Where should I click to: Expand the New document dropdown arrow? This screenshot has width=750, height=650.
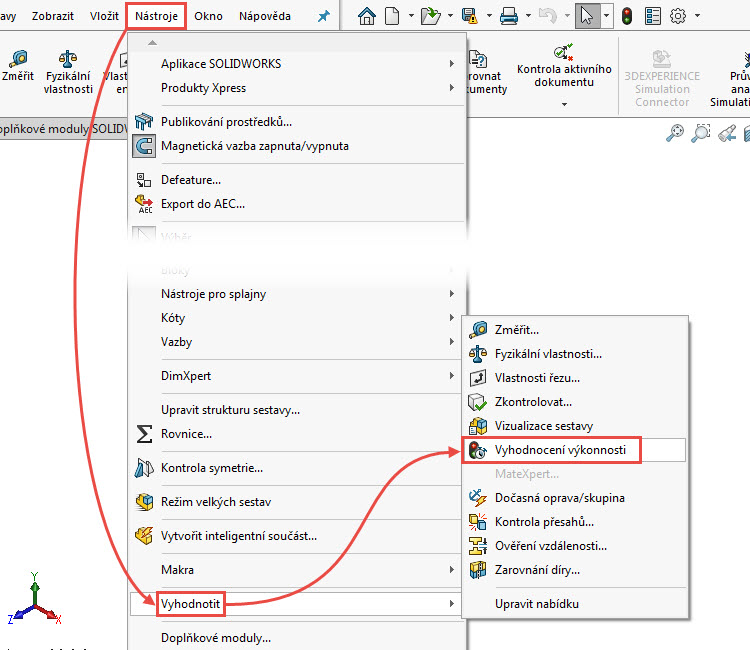point(411,16)
